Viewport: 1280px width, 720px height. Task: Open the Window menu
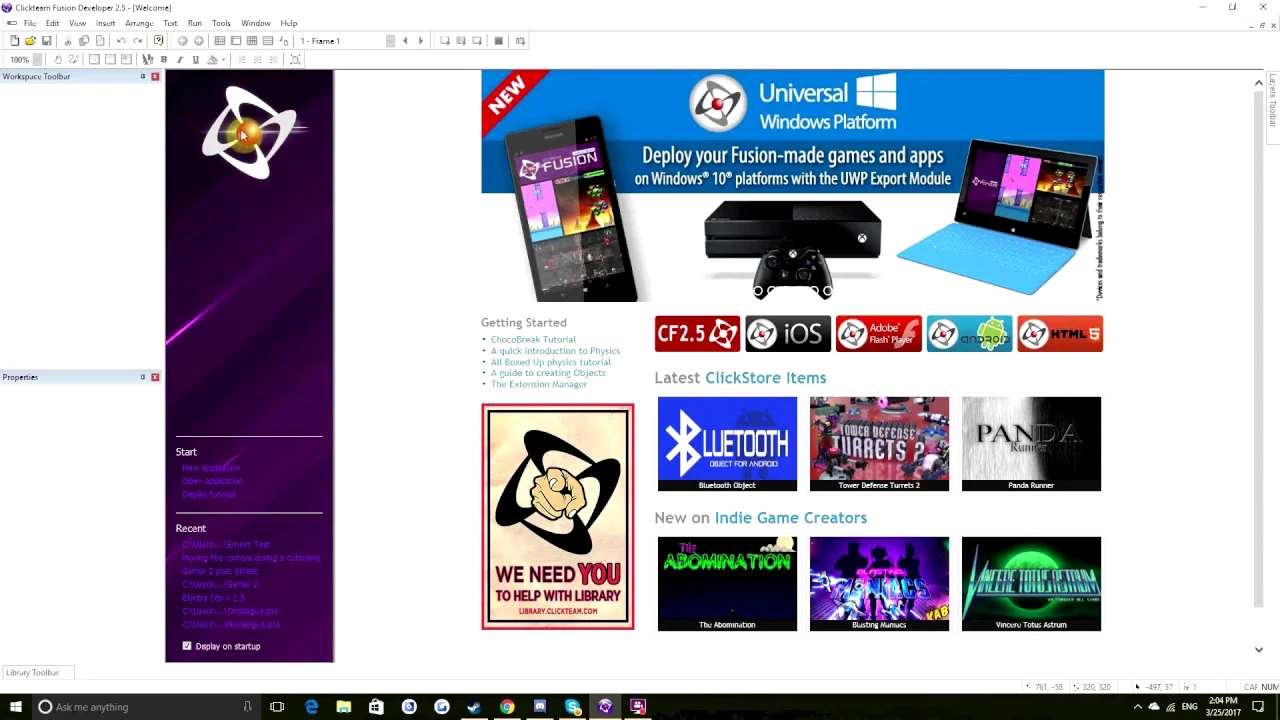pyautogui.click(x=256, y=23)
